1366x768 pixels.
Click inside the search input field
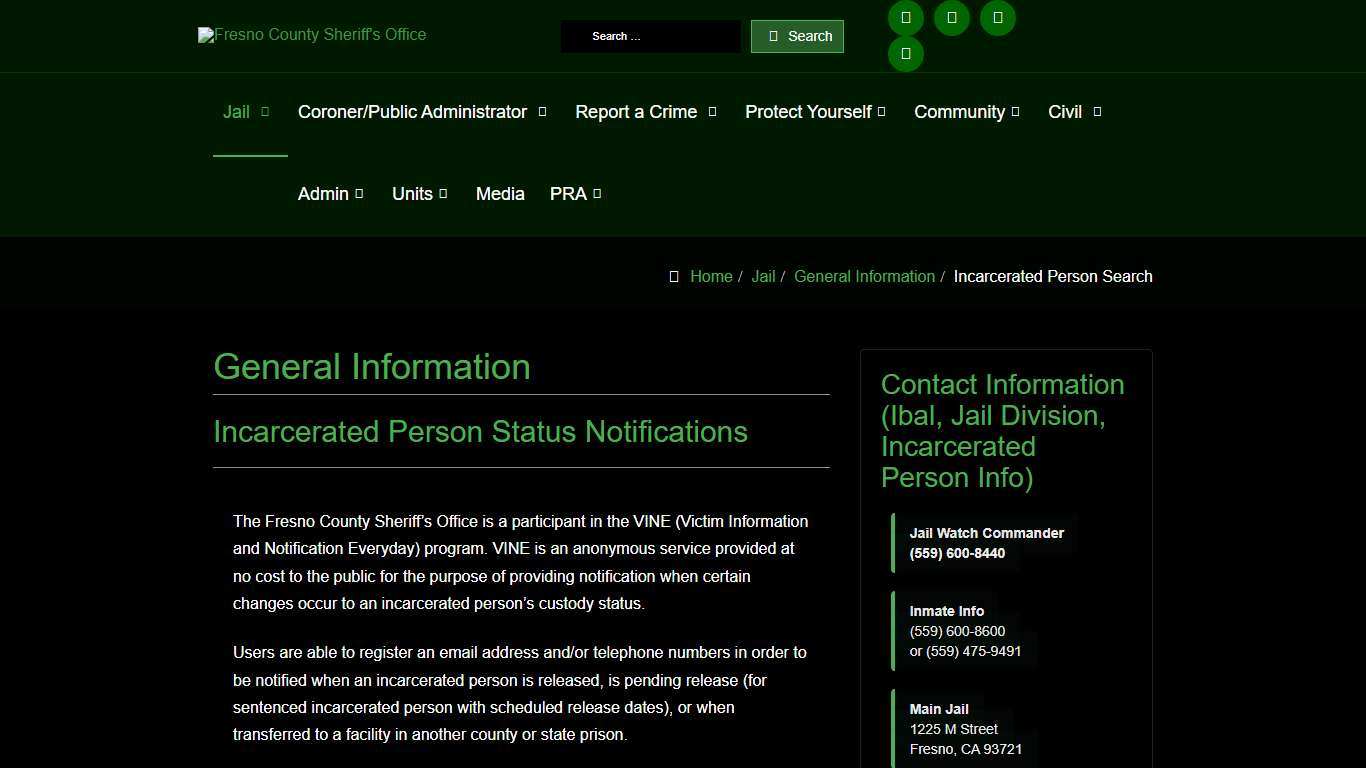point(651,36)
